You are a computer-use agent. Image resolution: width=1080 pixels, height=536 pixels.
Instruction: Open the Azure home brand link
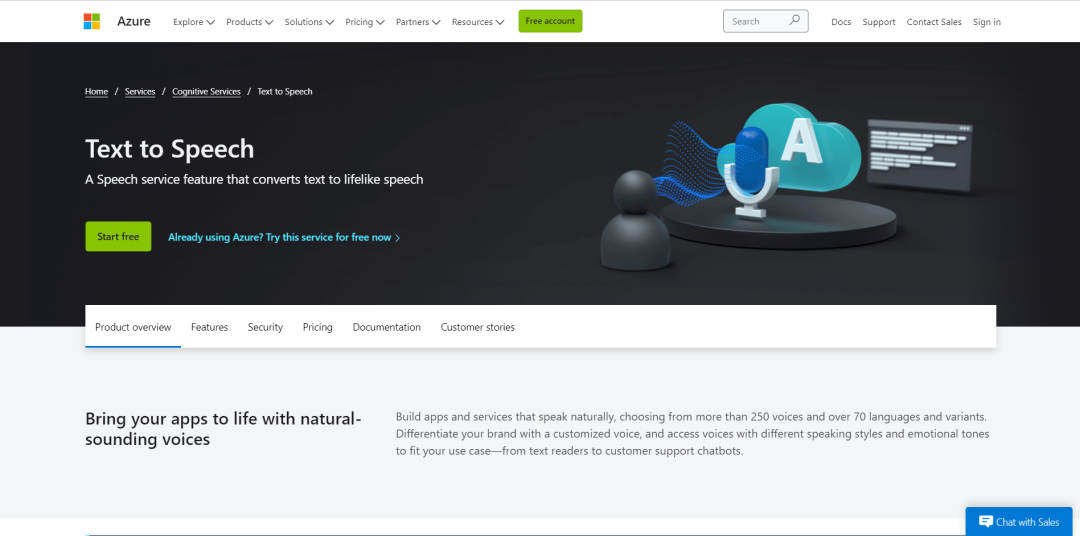tap(134, 21)
